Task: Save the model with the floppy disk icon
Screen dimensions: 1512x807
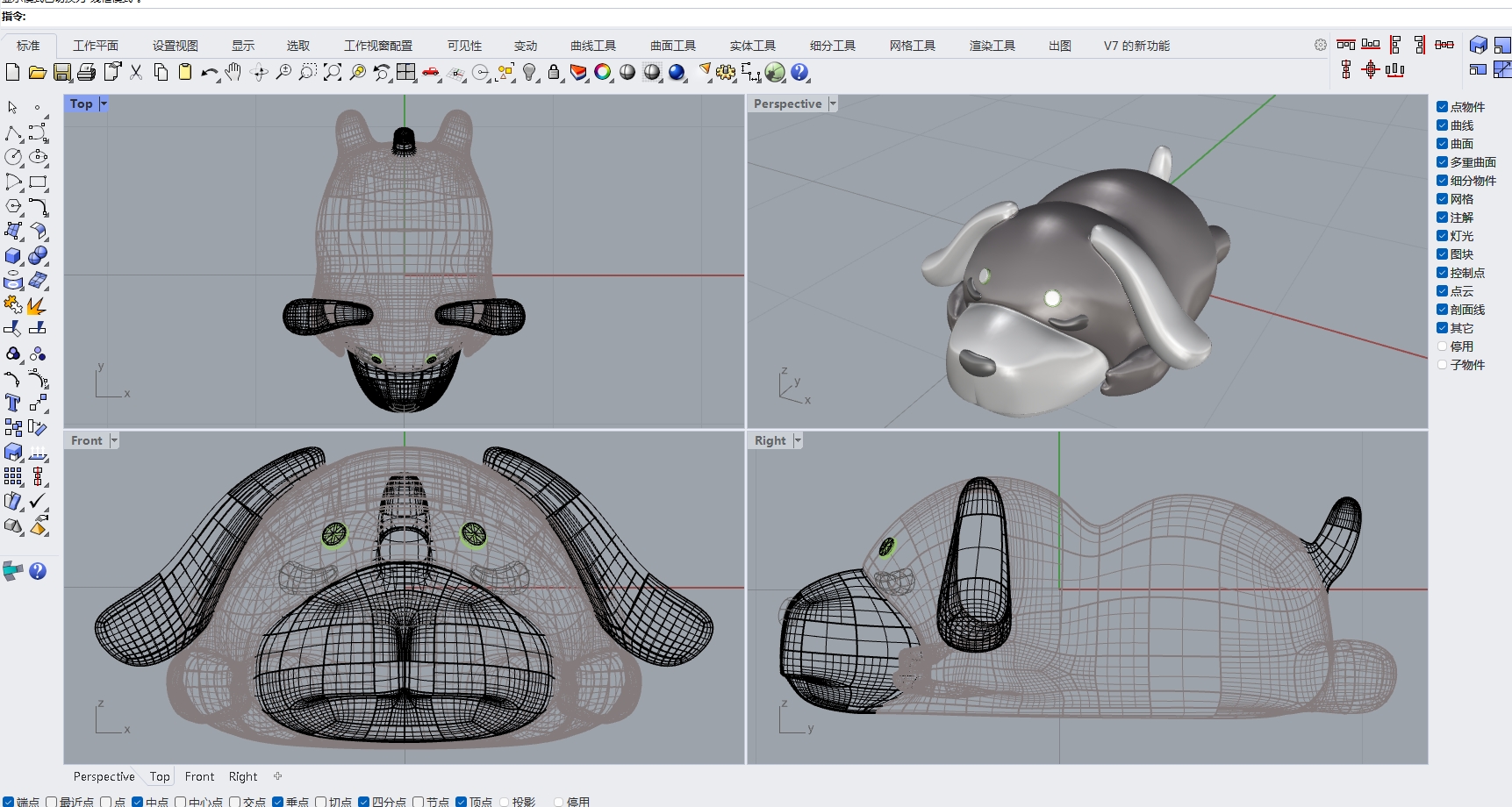Action: pos(62,72)
